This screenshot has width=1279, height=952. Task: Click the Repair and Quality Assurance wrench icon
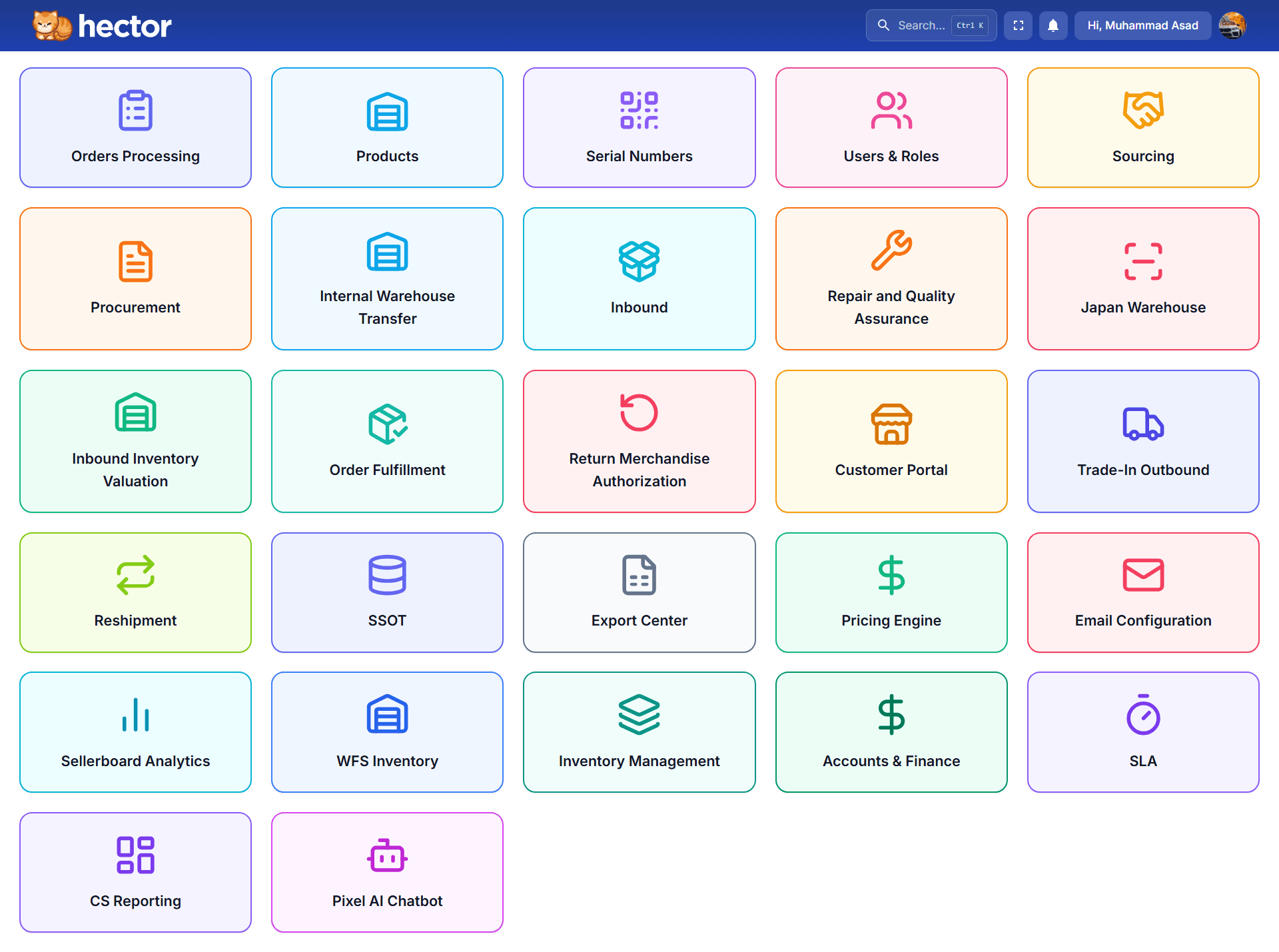click(891, 250)
